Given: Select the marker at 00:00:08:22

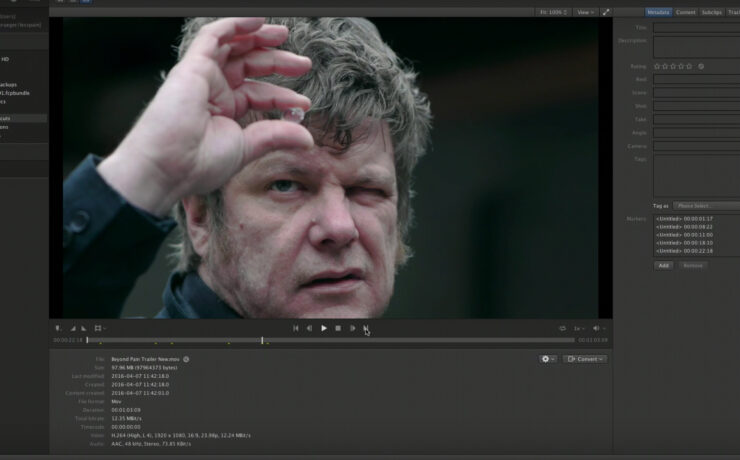Looking at the screenshot, I should click(684, 227).
